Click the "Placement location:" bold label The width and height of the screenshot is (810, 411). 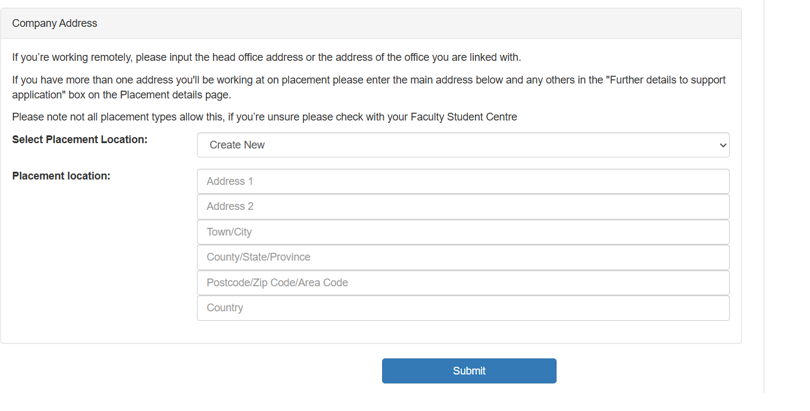pyautogui.click(x=61, y=176)
